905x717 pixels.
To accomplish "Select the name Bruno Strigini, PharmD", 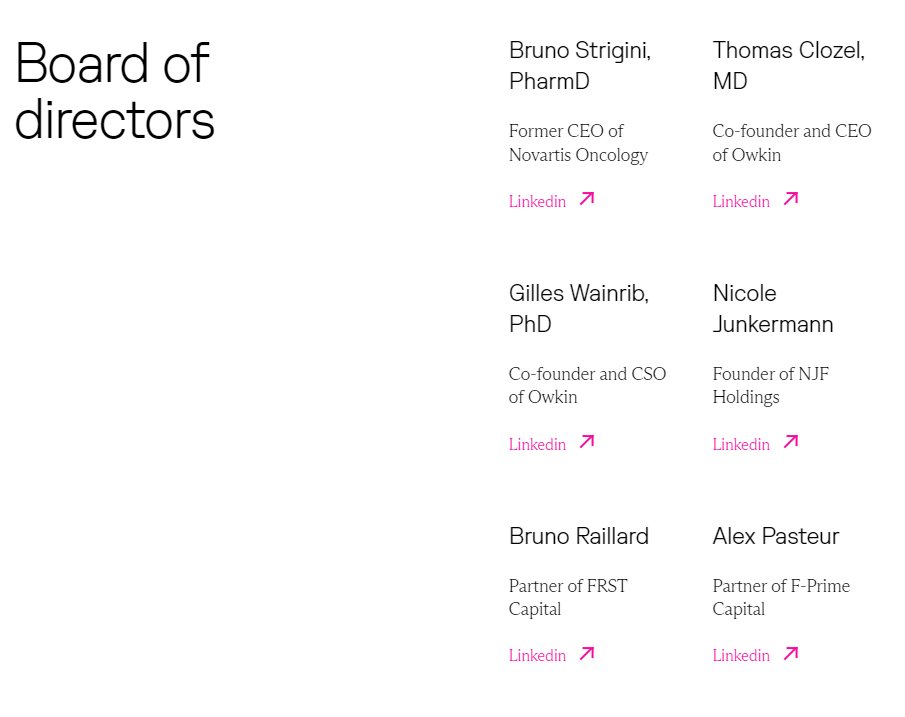I will tap(579, 65).
